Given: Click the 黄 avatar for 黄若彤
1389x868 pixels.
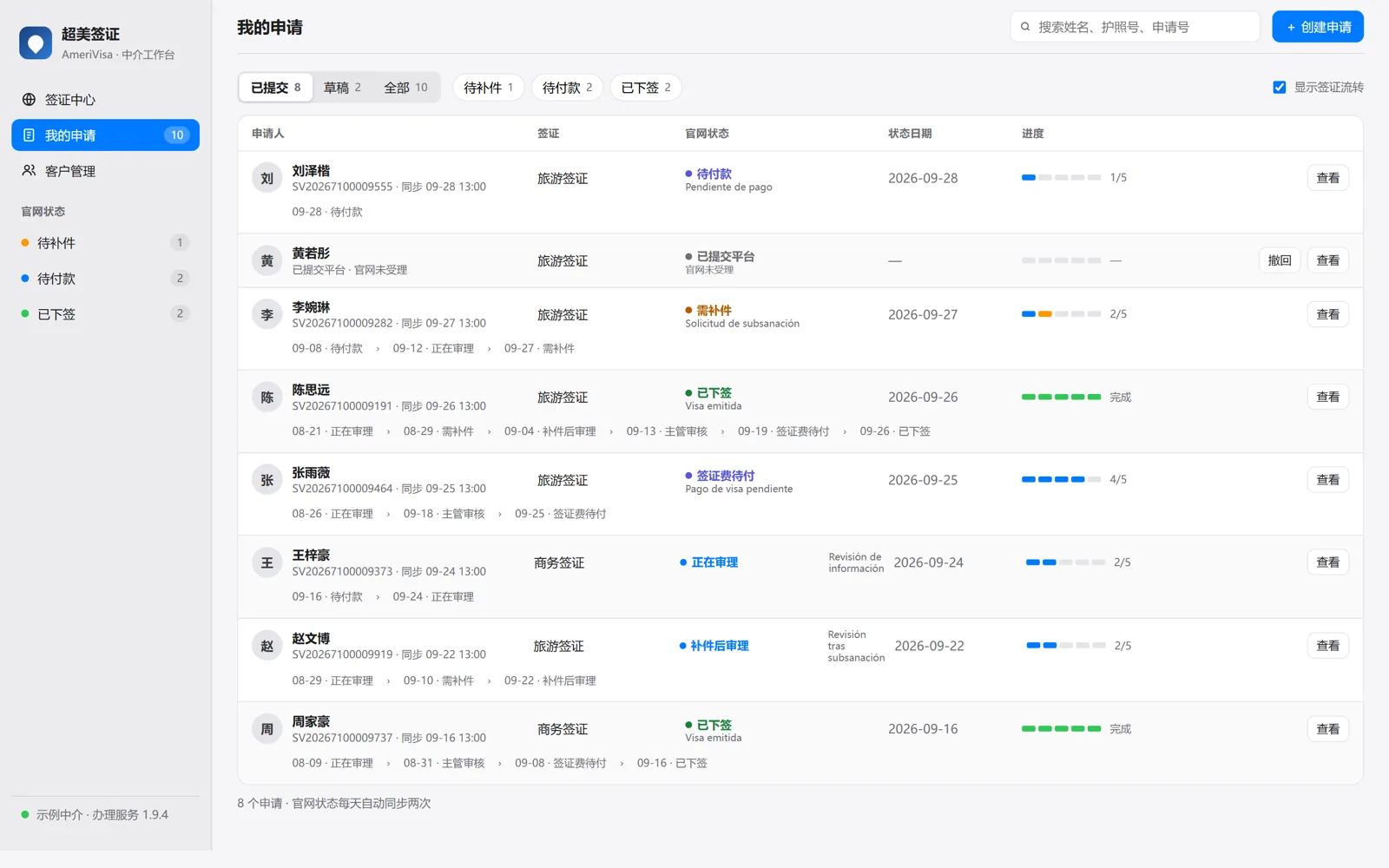Looking at the screenshot, I should 267,260.
